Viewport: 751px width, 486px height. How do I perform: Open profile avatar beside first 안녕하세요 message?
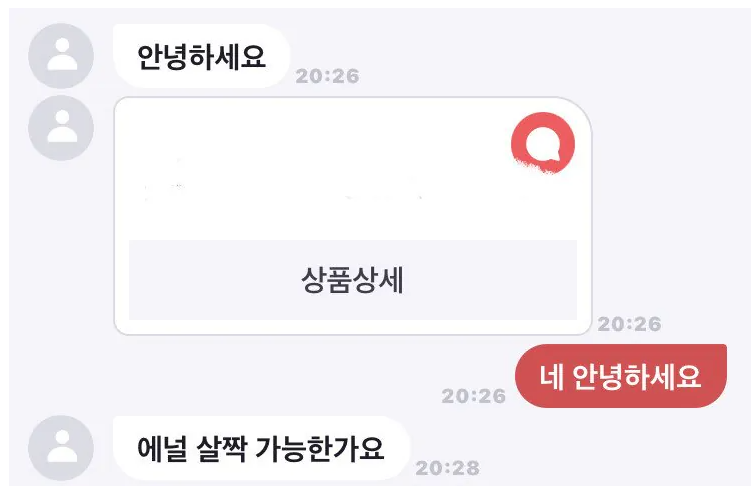(x=61, y=56)
